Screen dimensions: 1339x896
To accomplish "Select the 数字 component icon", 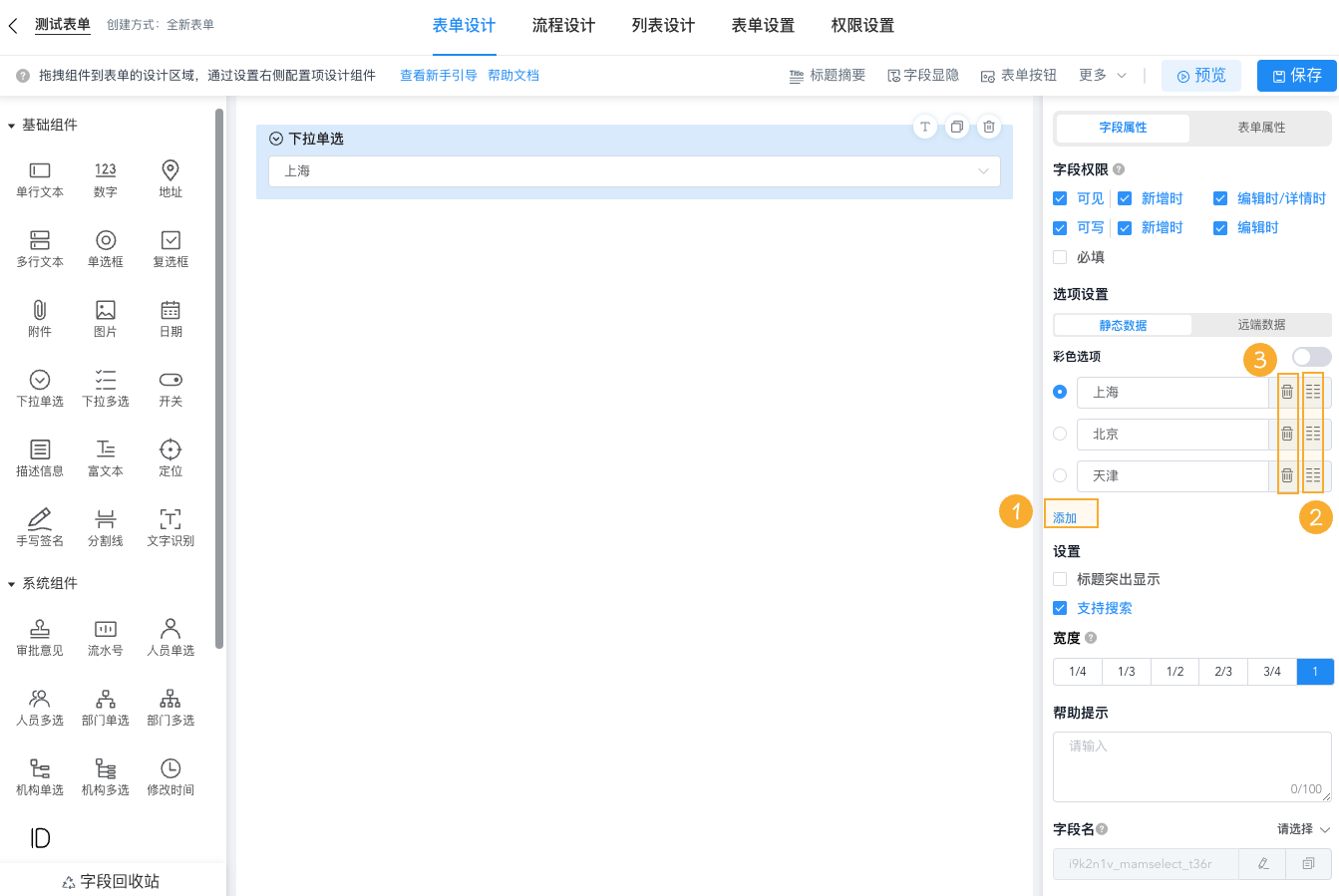I will (105, 180).
